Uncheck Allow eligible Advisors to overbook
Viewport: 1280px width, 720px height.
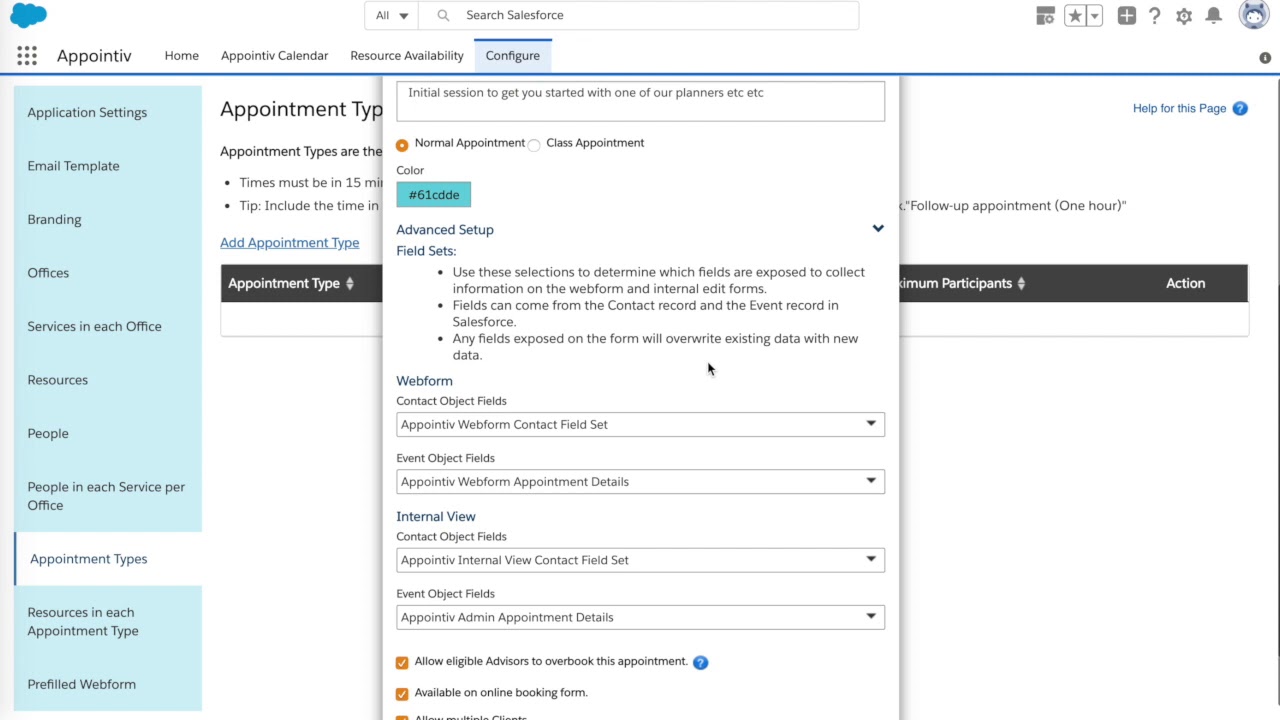(402, 662)
